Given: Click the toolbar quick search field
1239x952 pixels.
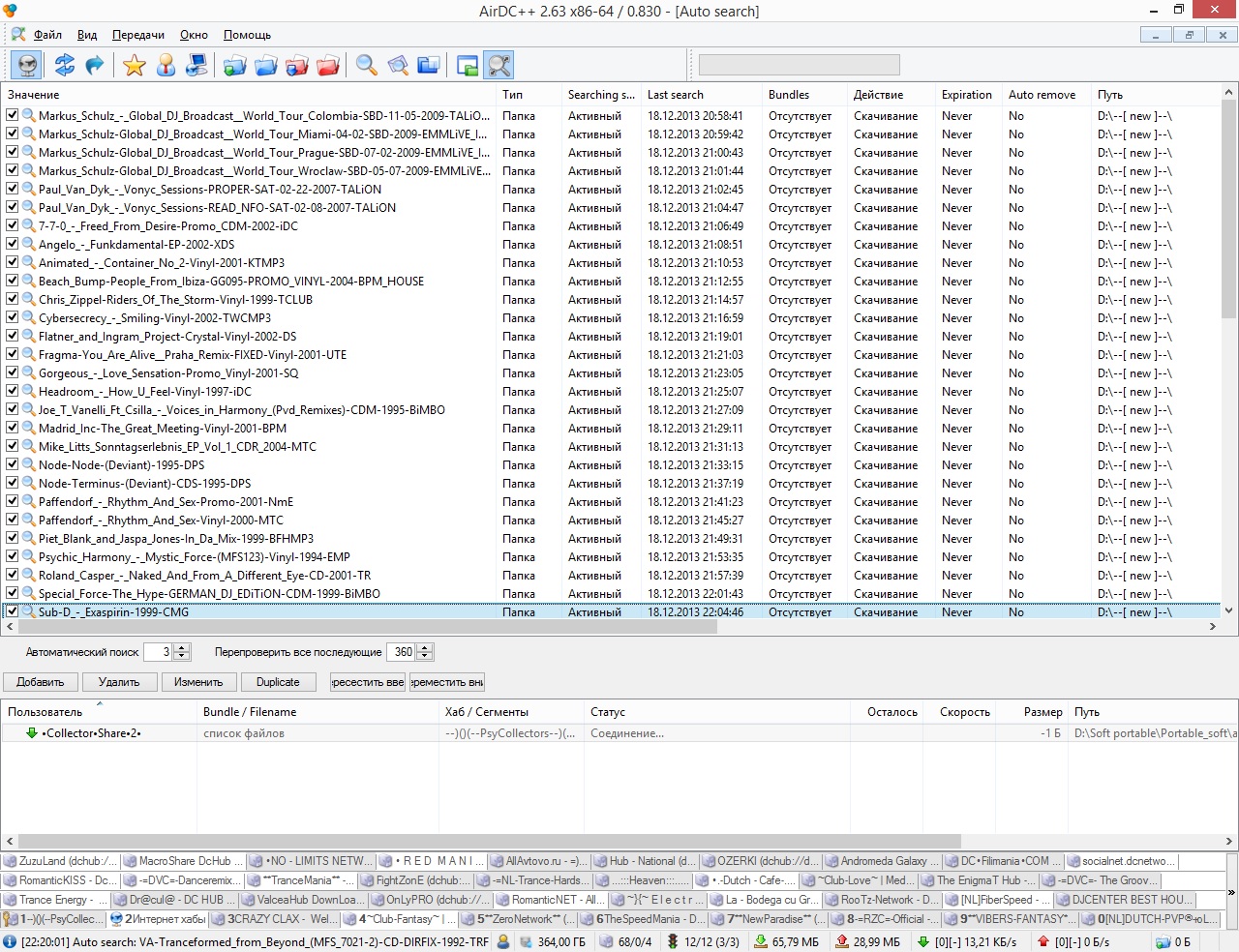Looking at the screenshot, I should 800,65.
